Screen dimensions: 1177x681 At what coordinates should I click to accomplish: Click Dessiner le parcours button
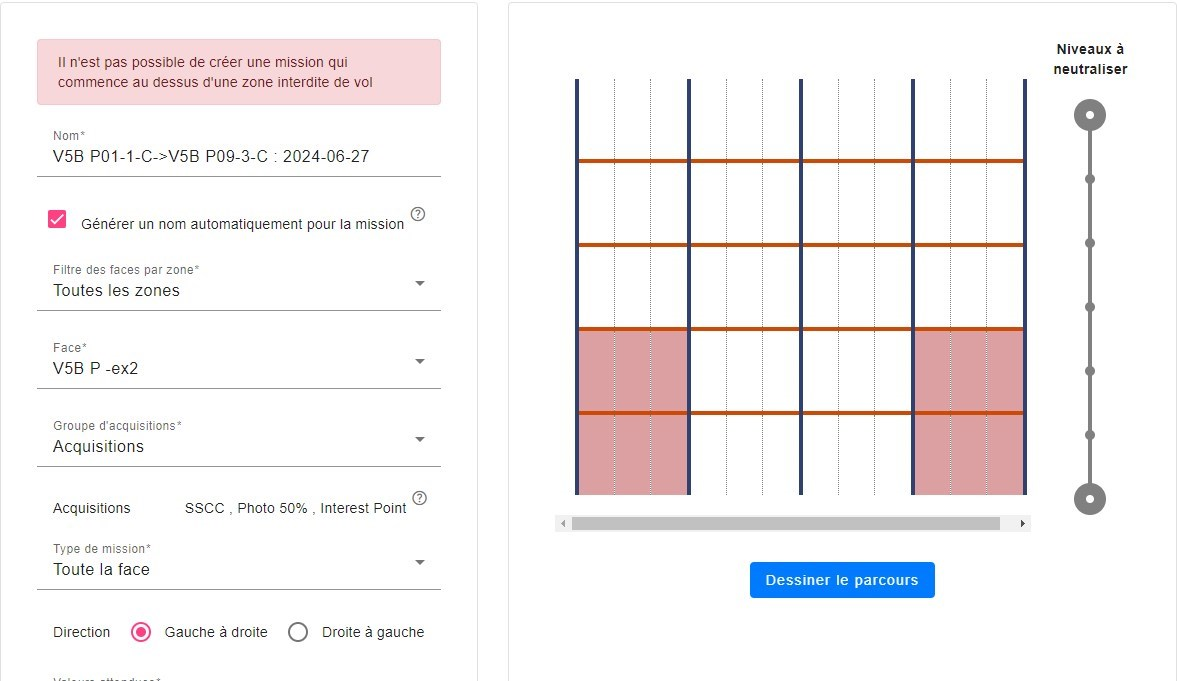842,580
